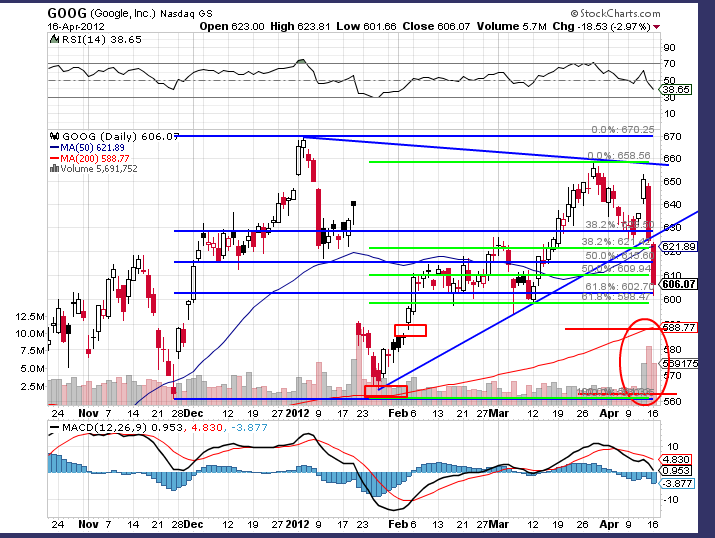
Task: Click the black 0.953 MACD axis tag
Action: (675, 471)
